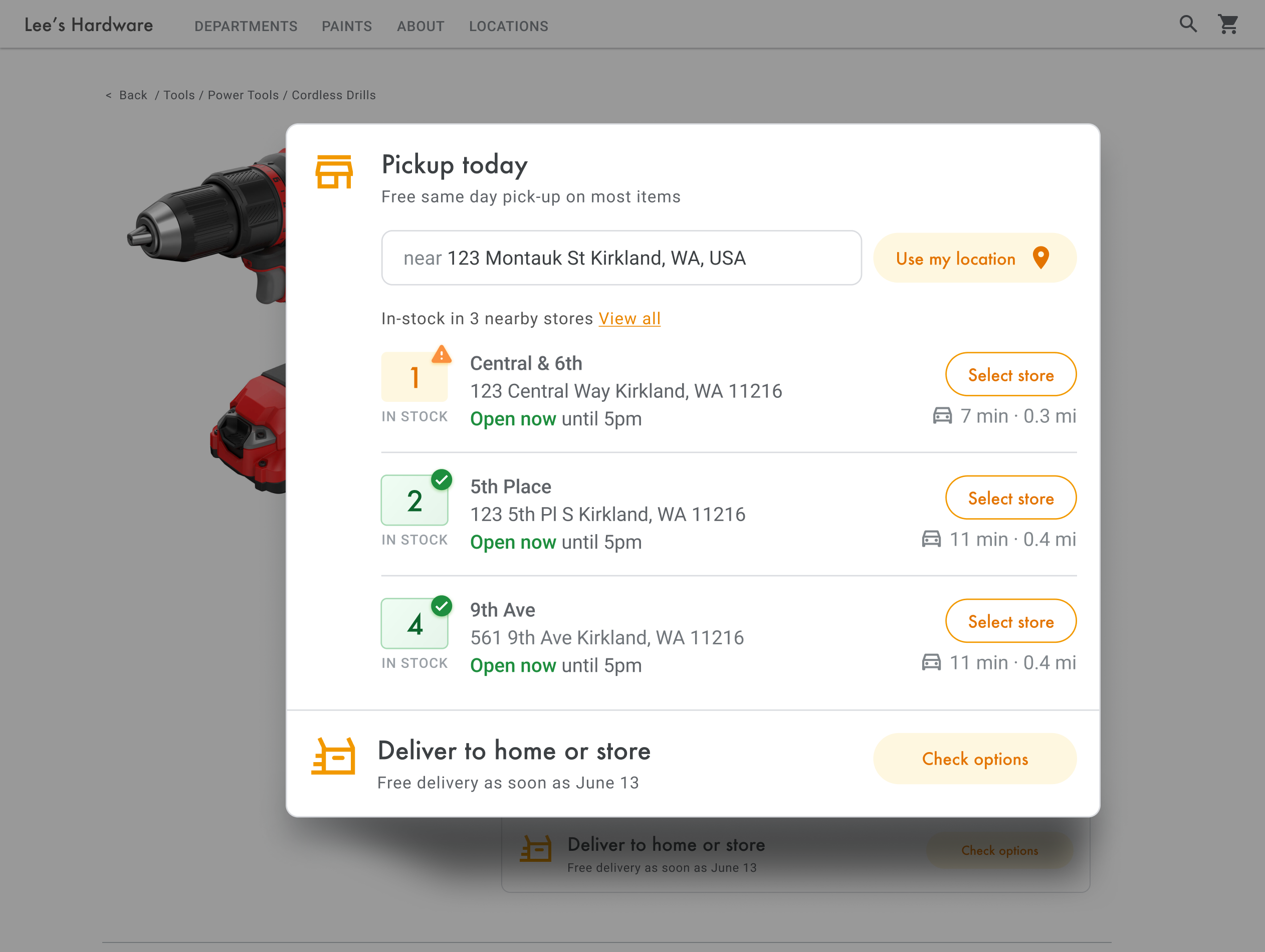Click the View all stores link
Screen dimensions: 1265x952
(x=629, y=319)
